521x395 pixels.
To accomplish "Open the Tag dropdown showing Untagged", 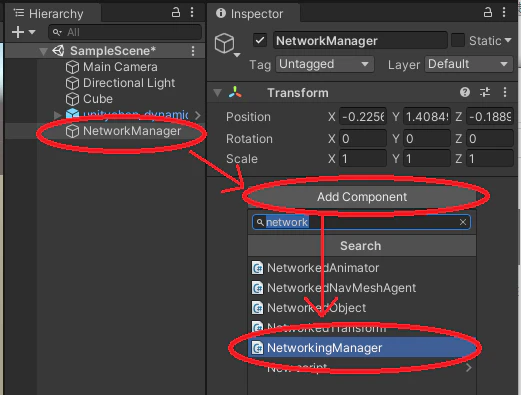I will pyautogui.click(x=325, y=64).
